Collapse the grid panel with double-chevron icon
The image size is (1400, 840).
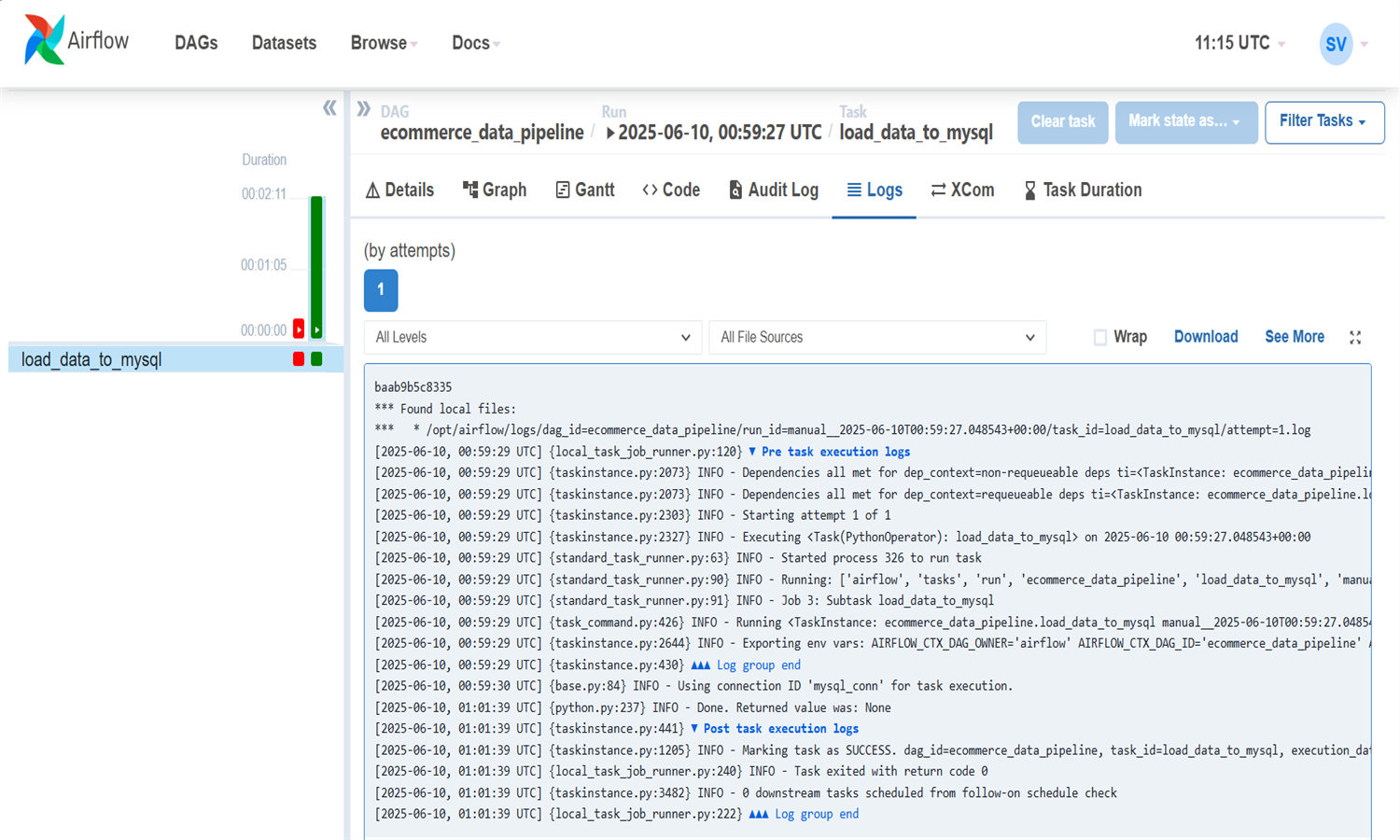(329, 108)
